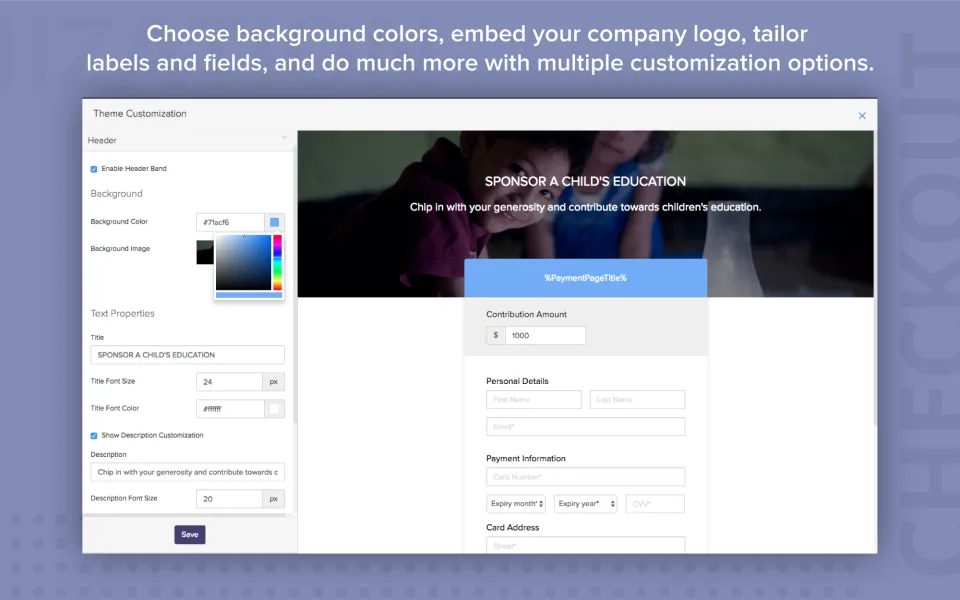
Task: Close the Theme Customization dialog
Action: click(862, 116)
